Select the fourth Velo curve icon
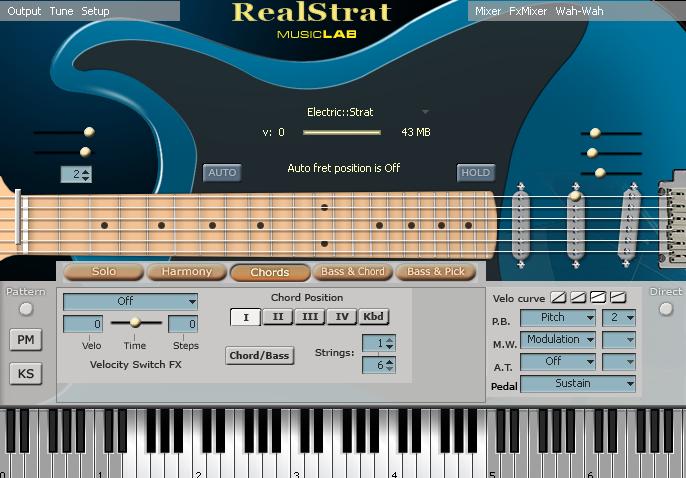Screen dimensions: 686x478 (617, 297)
